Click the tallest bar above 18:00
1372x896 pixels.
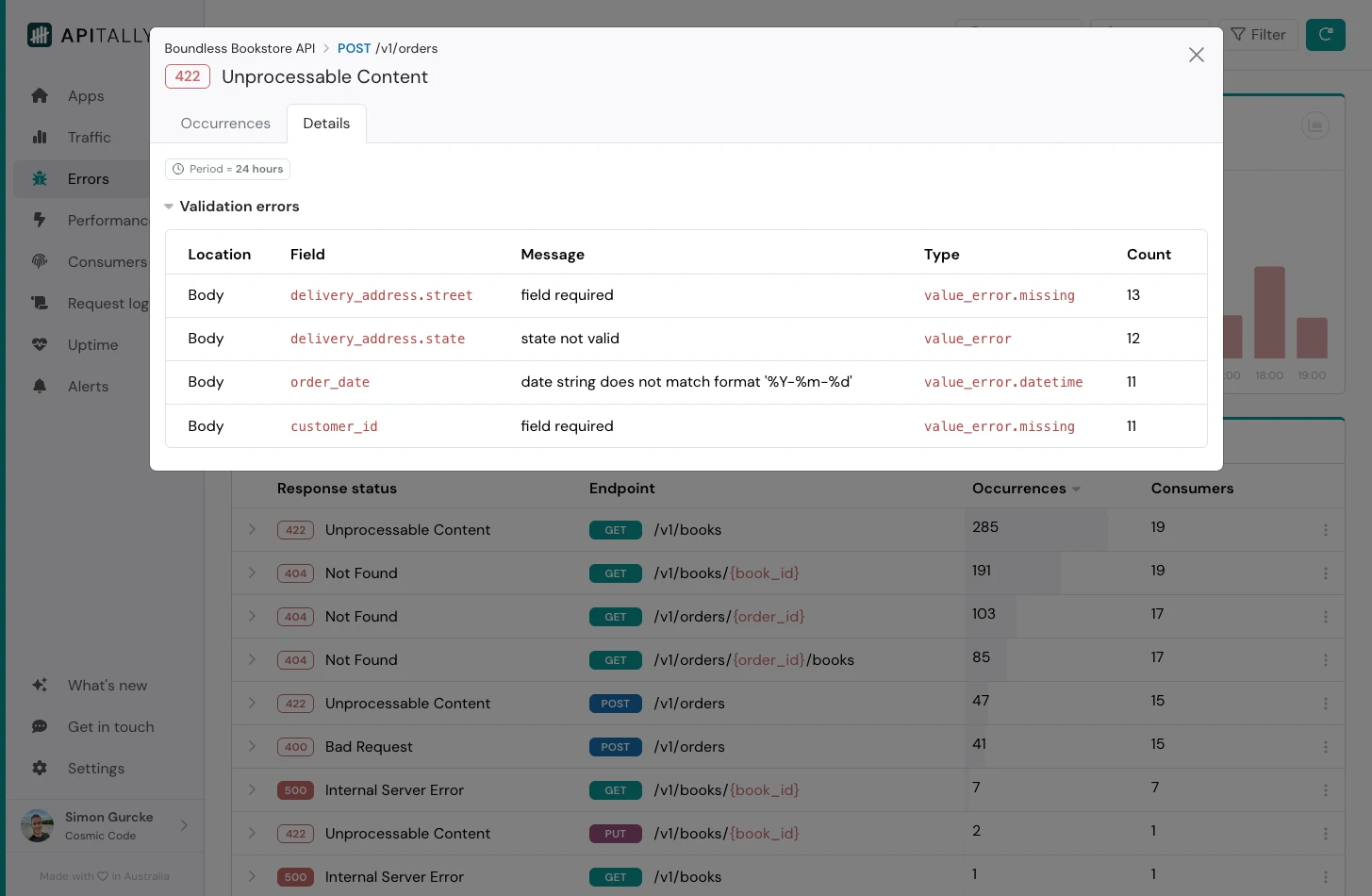pos(1269,312)
